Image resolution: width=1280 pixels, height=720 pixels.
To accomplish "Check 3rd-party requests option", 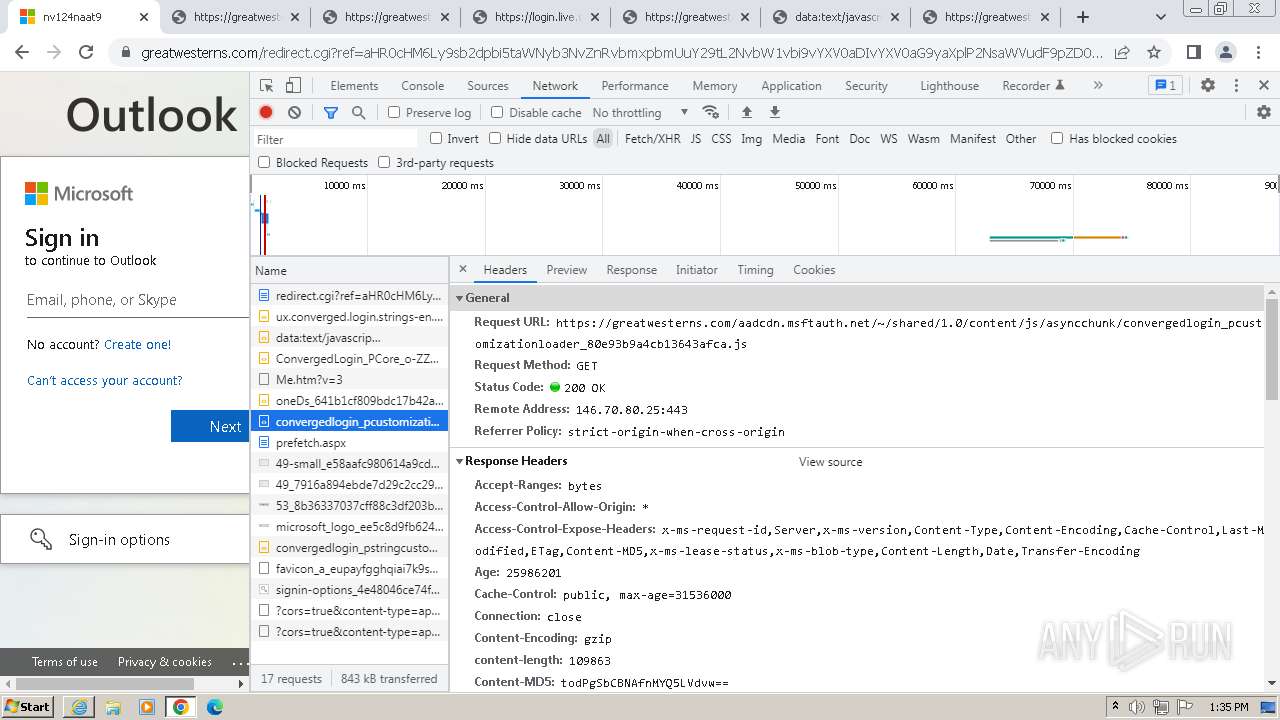I will [384, 162].
